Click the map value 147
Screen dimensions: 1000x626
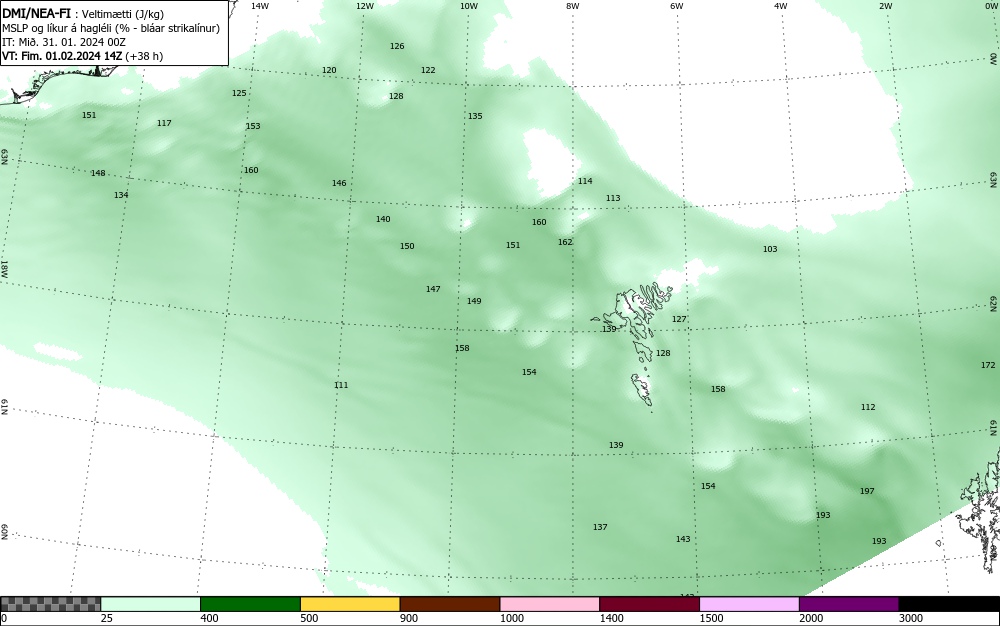[x=433, y=289]
